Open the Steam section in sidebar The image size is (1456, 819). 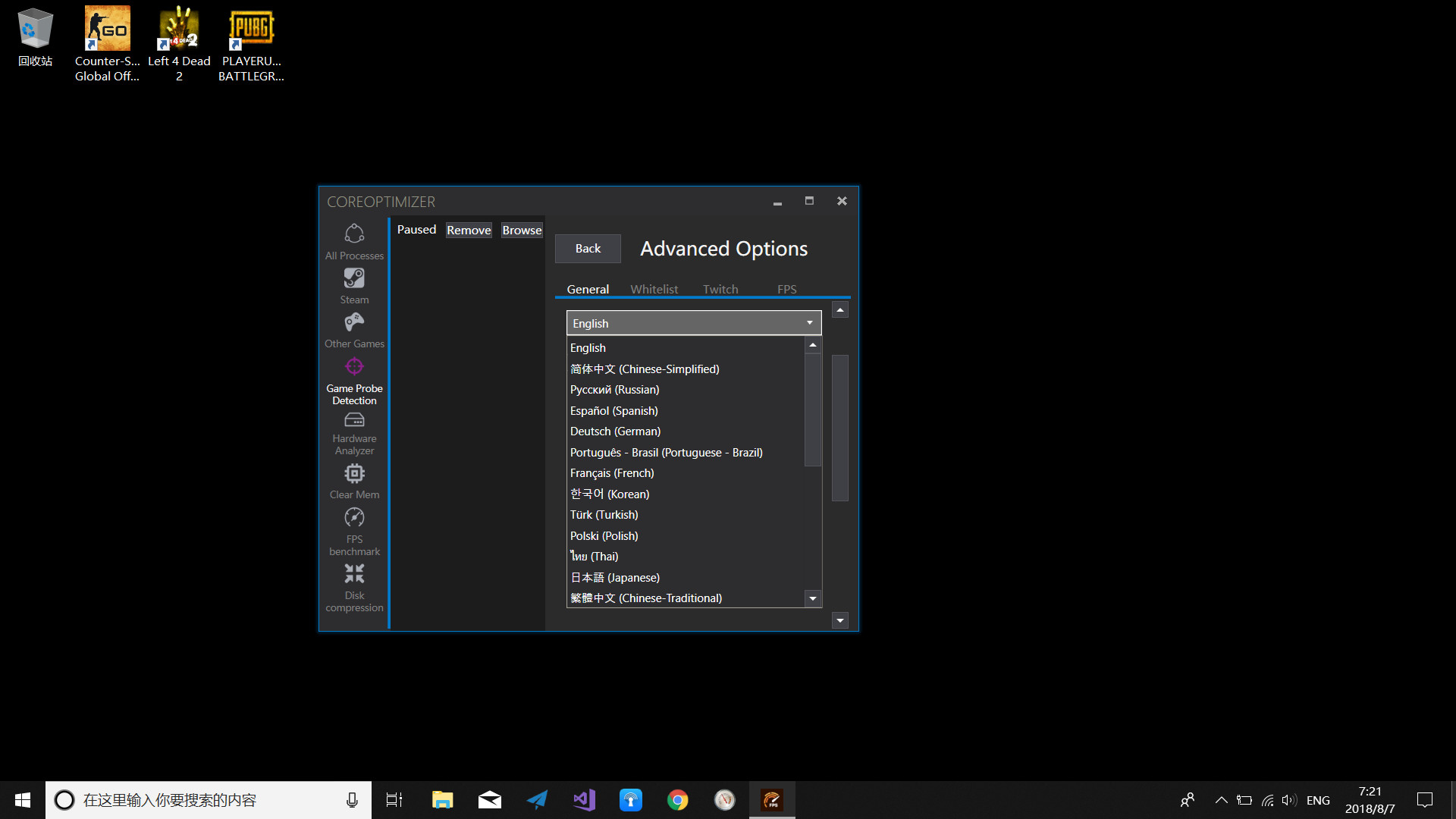point(354,286)
